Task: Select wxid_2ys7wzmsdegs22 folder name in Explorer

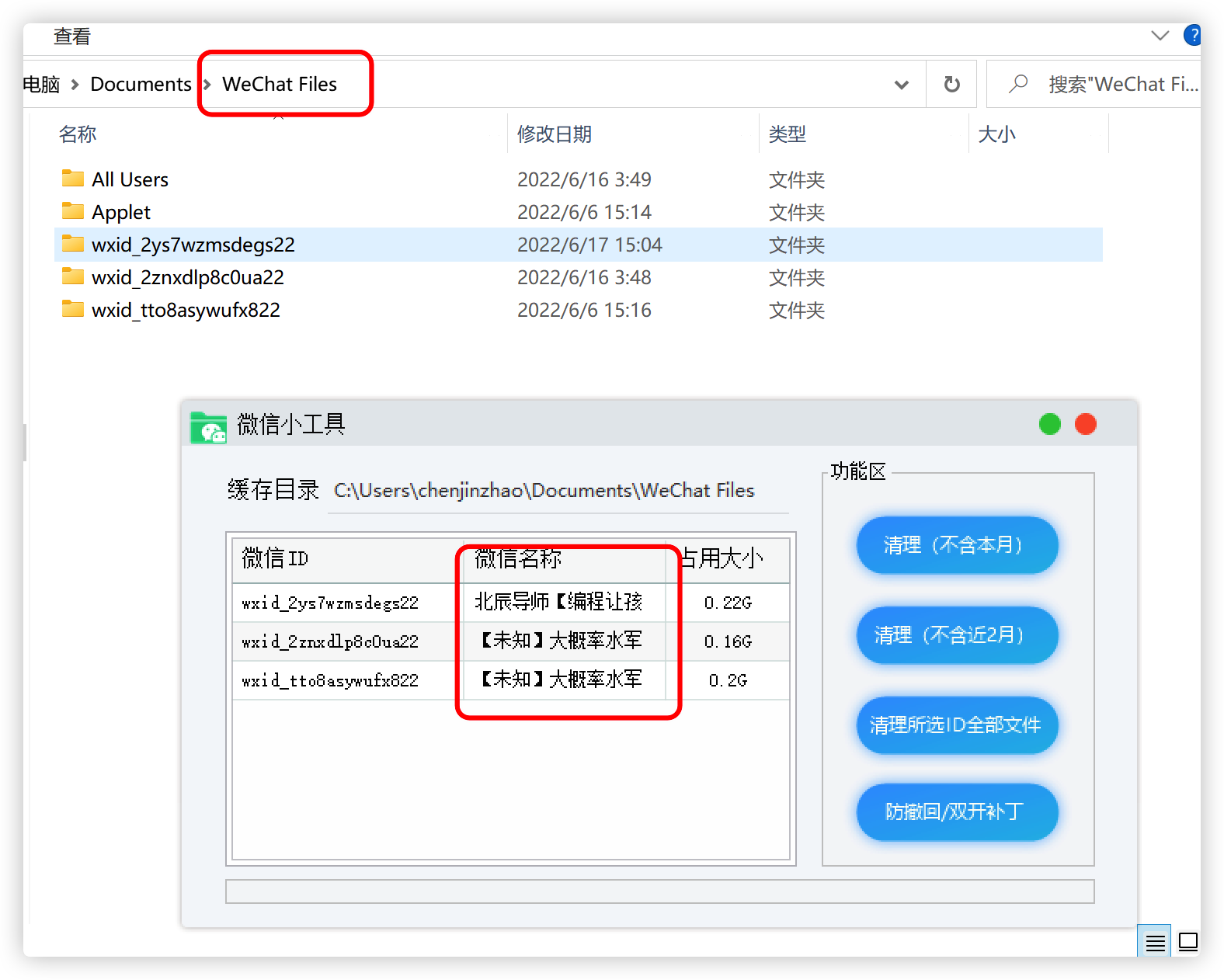Action: point(193,245)
